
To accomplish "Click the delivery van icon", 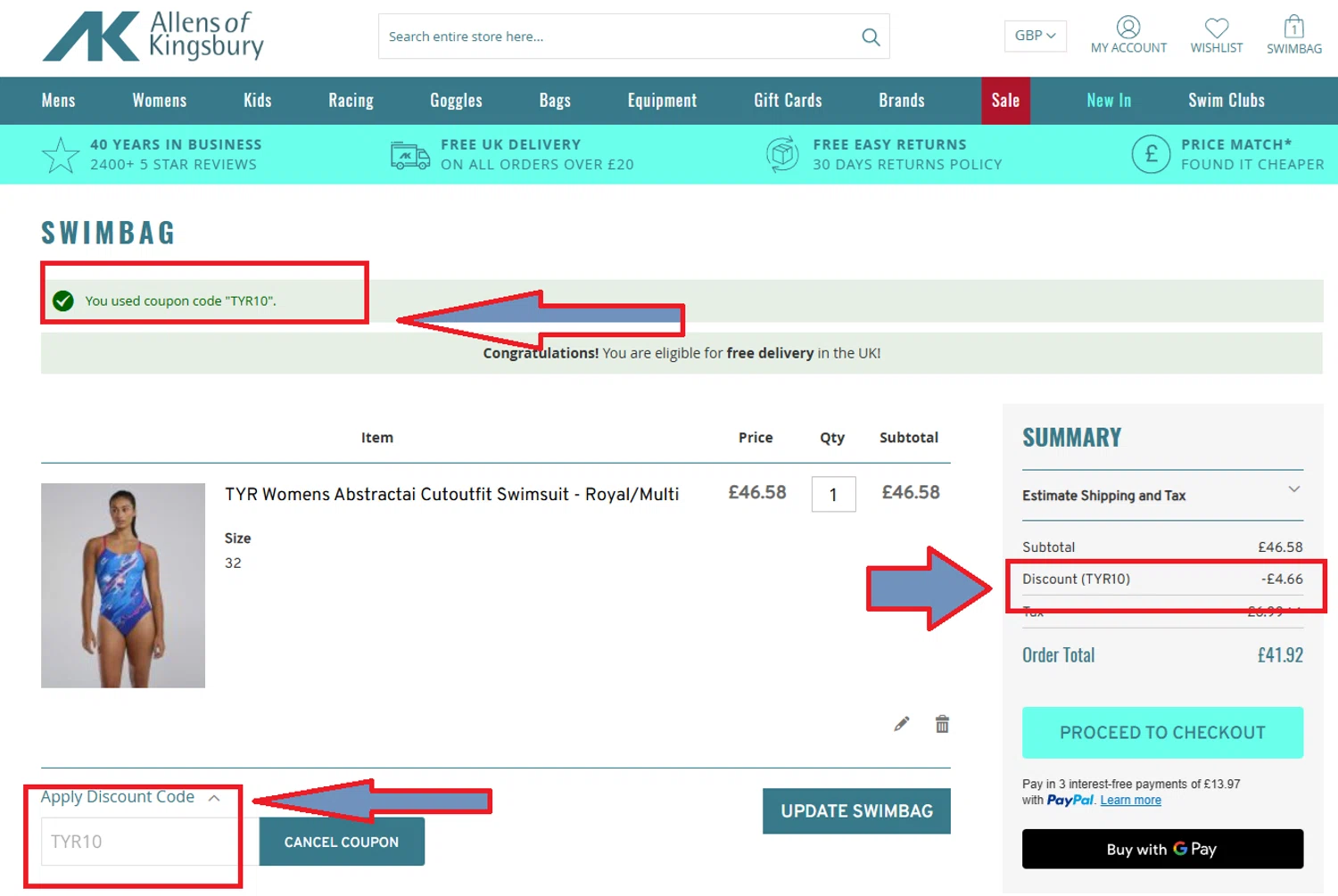I will pos(410,156).
